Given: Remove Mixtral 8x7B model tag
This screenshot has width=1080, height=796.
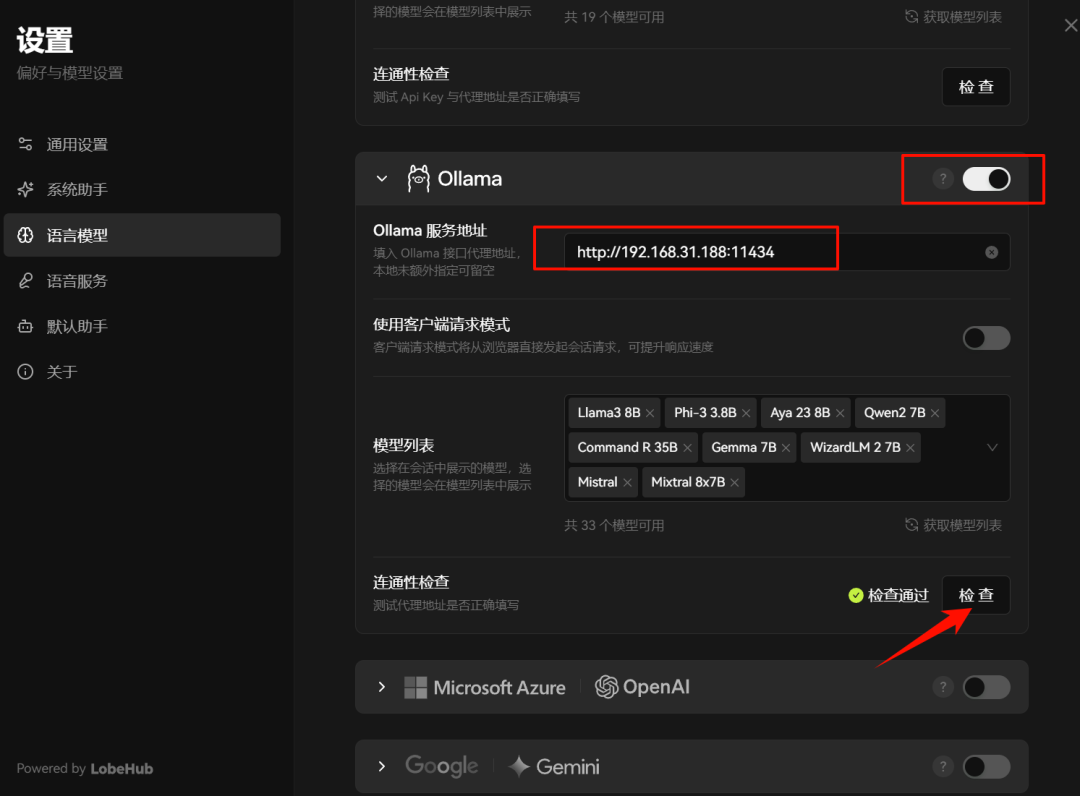Looking at the screenshot, I should point(735,483).
